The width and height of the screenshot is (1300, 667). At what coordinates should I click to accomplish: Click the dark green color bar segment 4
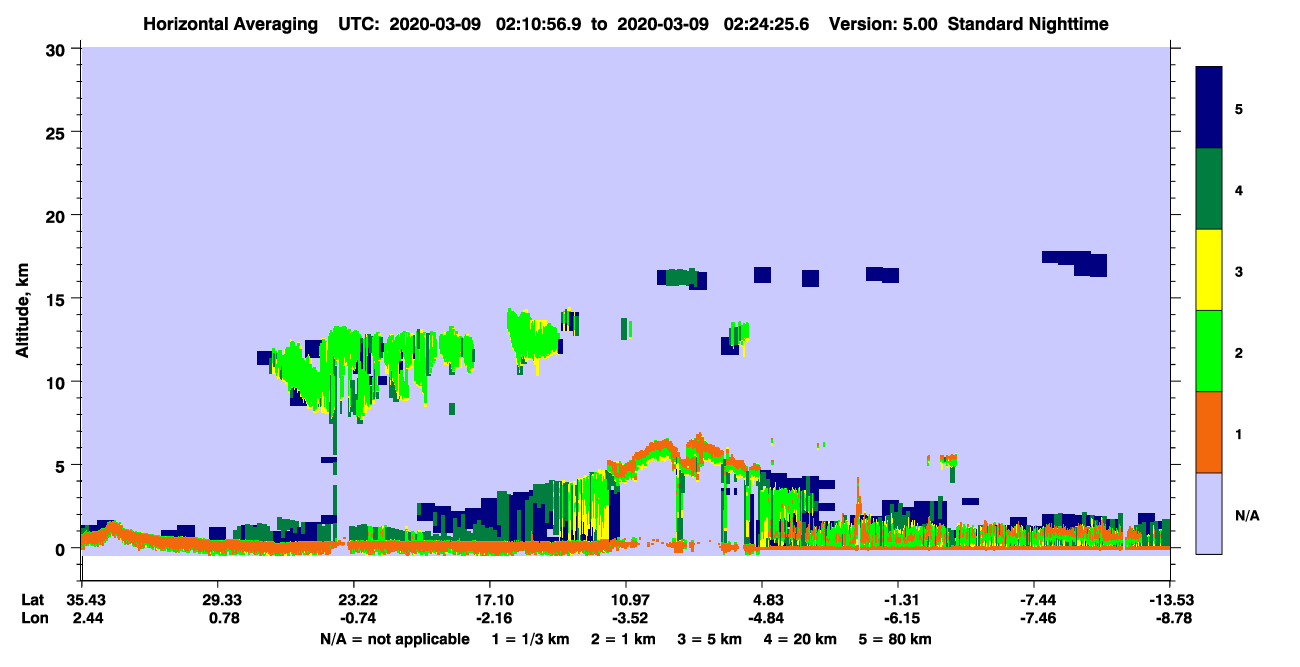pyautogui.click(x=1209, y=189)
